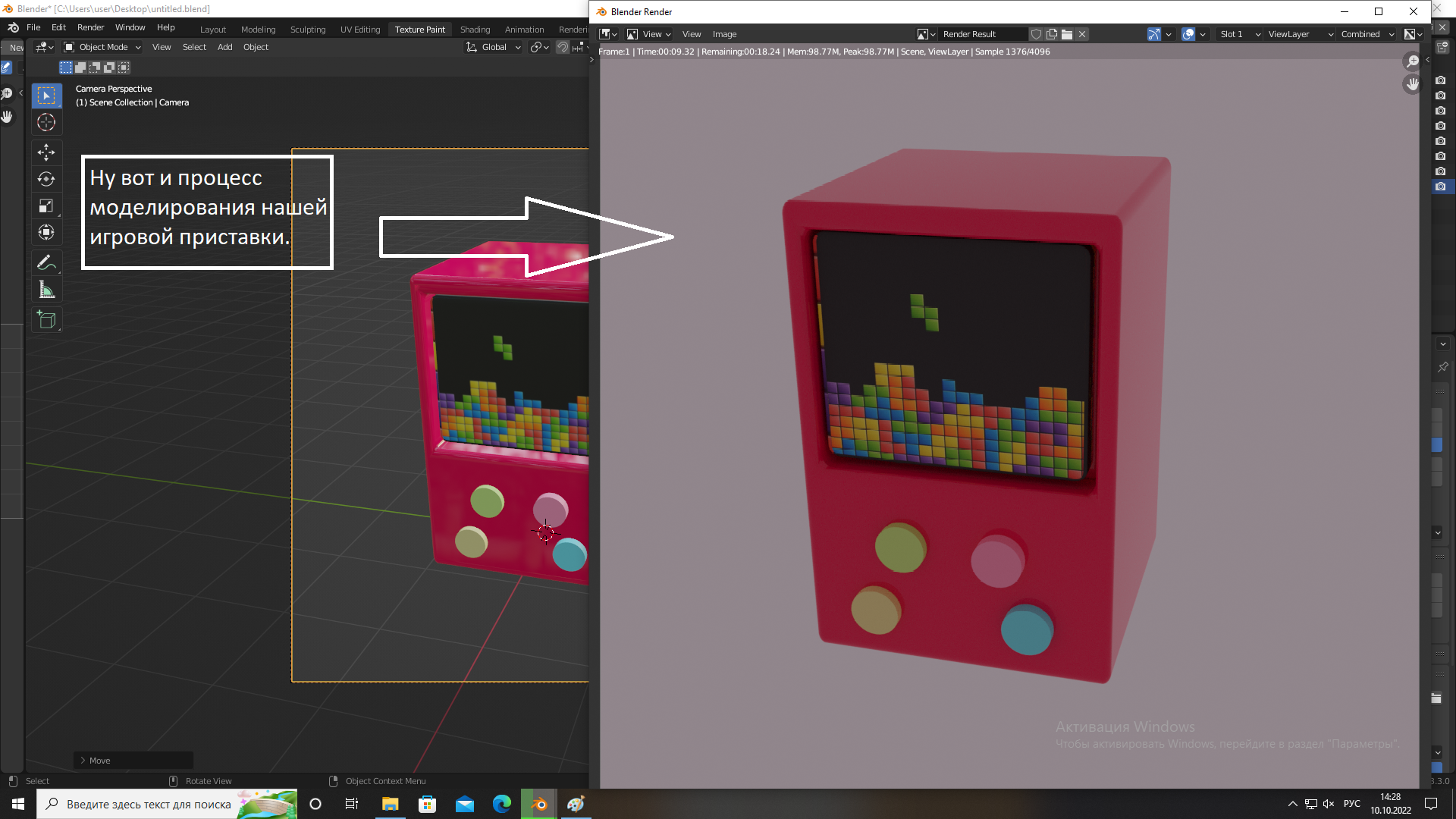Toggle snapping magnet in 3D viewport header

point(563,47)
